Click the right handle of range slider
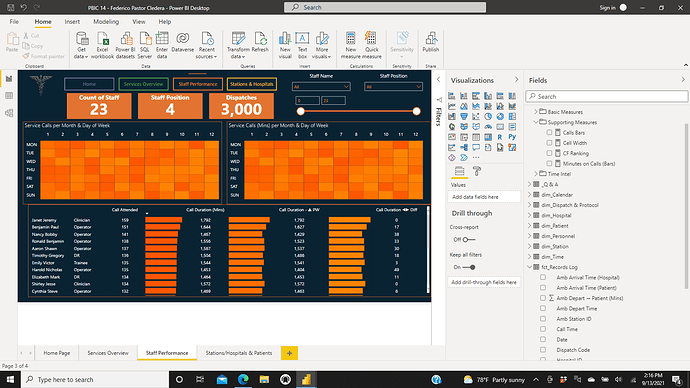690x388 pixels. (x=416, y=111)
